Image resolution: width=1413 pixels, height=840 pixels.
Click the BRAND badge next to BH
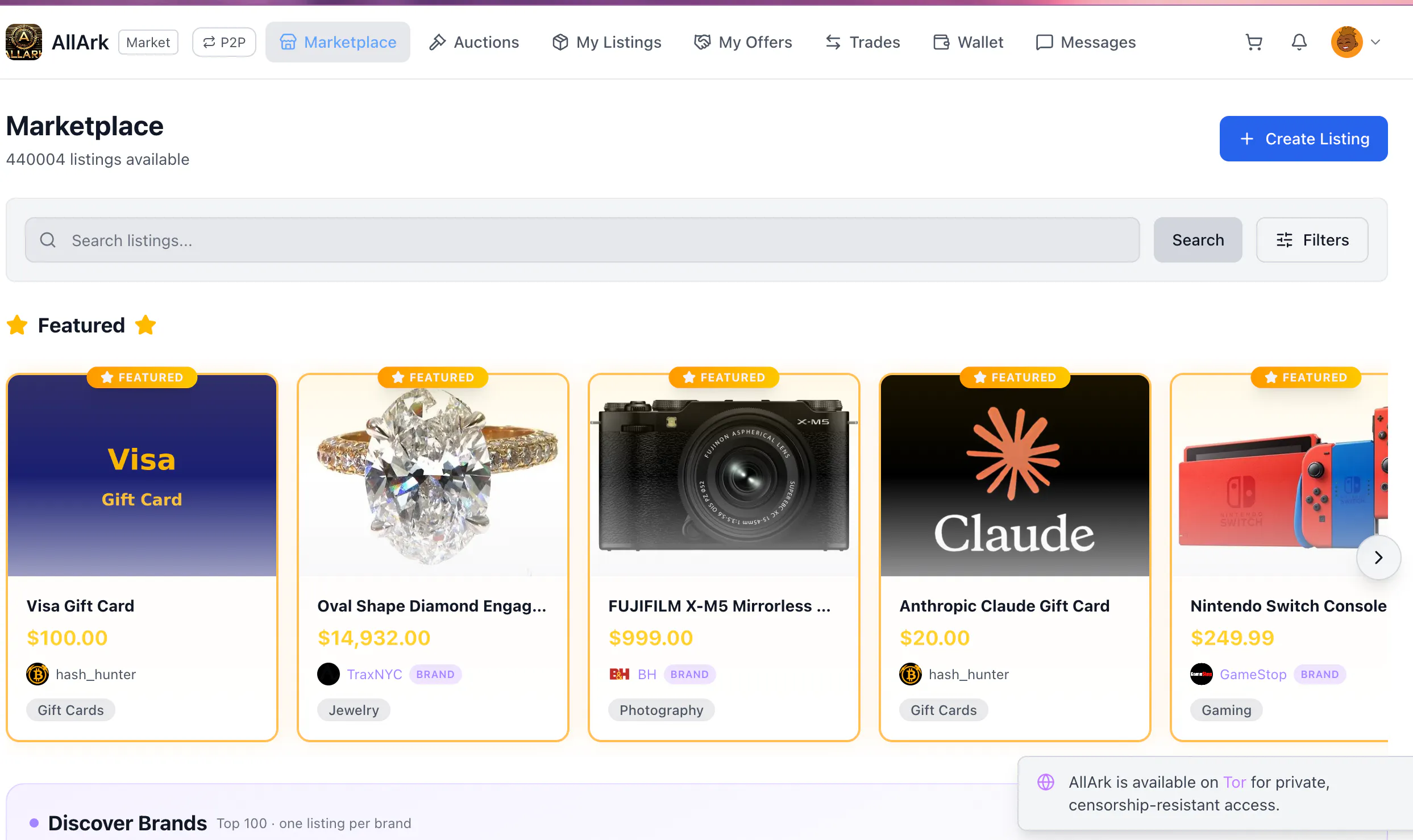(x=689, y=674)
